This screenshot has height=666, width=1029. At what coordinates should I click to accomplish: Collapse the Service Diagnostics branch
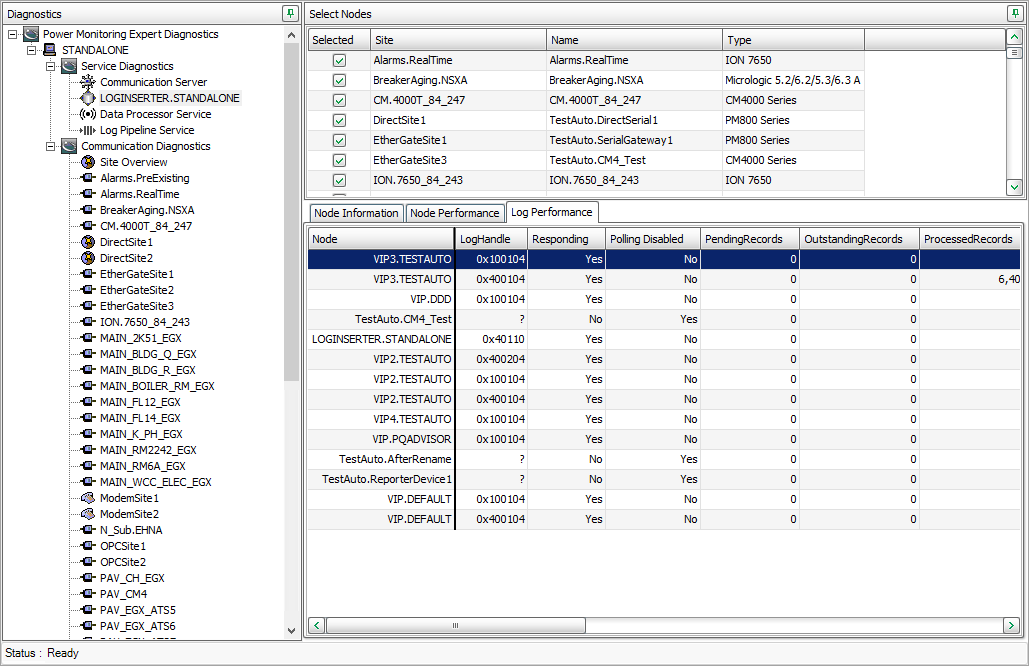click(51, 66)
